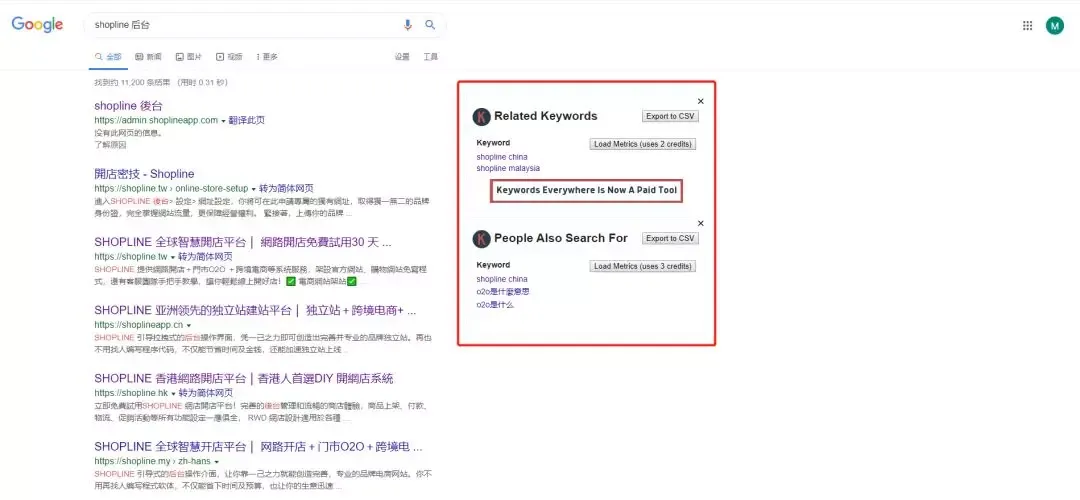Click 转为简体网页 for online-store-setup result
Viewport: 1080px width, 500px height.
coord(287,188)
